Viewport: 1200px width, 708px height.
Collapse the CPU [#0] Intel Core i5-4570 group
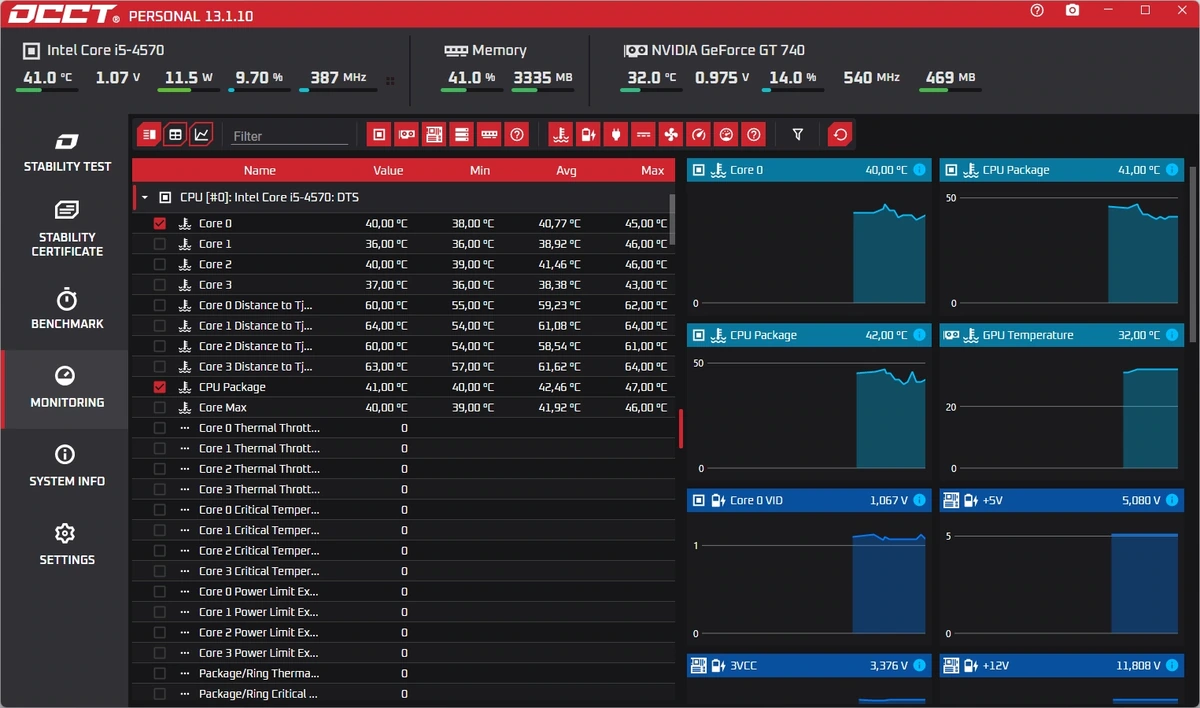coord(144,198)
